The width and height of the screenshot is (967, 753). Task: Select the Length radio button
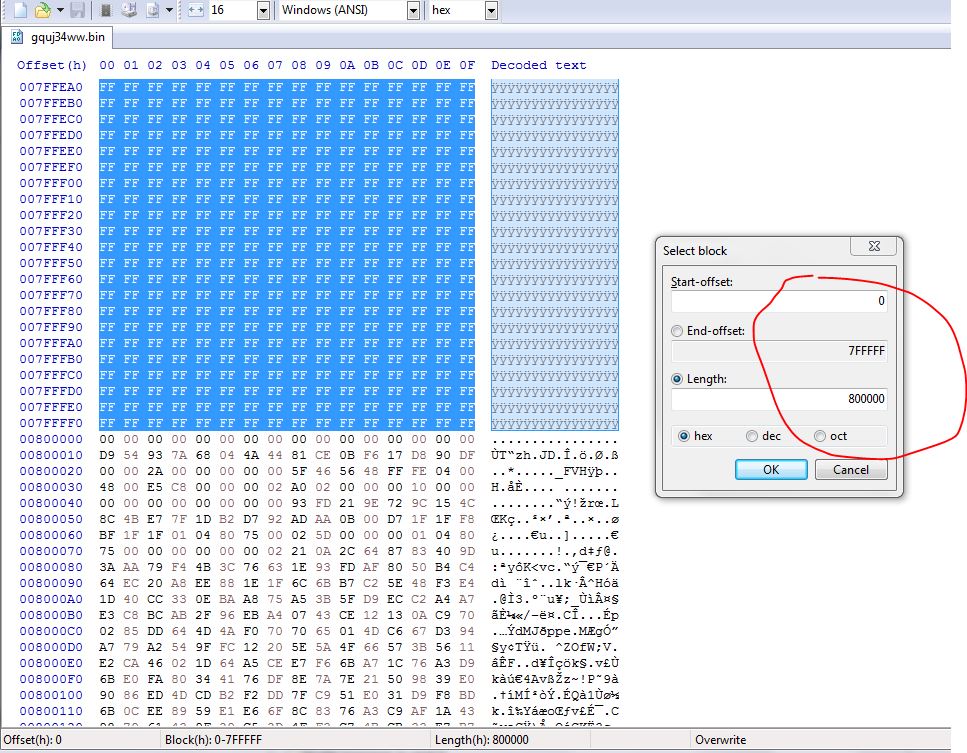(x=678, y=379)
